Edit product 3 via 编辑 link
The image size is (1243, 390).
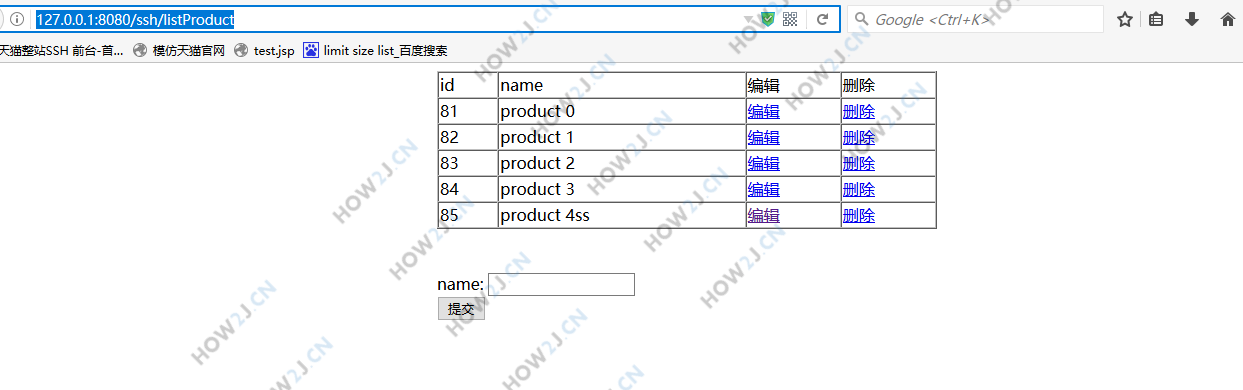tap(764, 190)
